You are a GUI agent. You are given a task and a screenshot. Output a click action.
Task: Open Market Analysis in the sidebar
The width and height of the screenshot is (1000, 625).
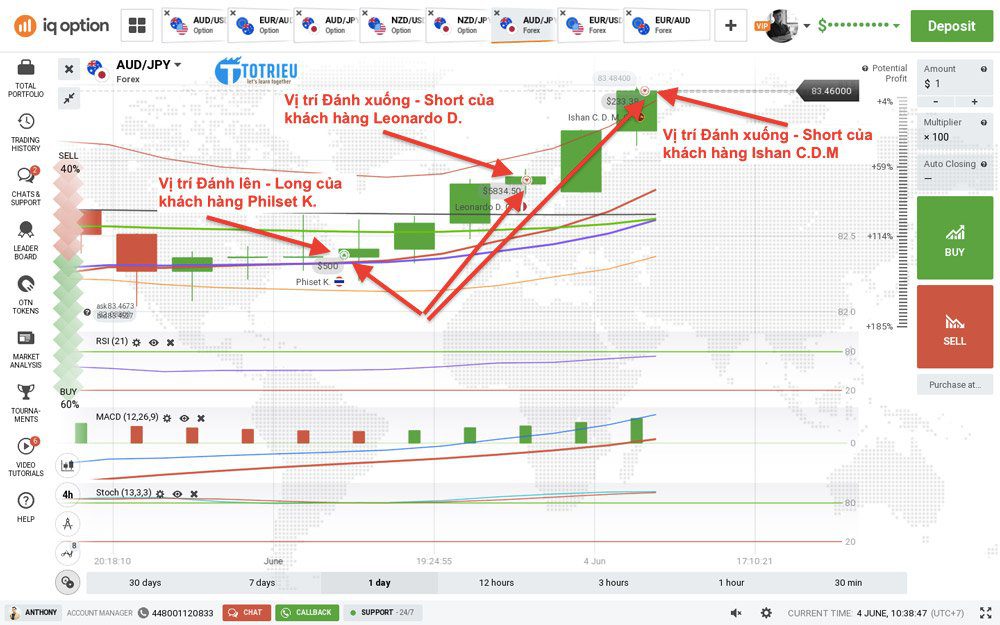(x=26, y=349)
